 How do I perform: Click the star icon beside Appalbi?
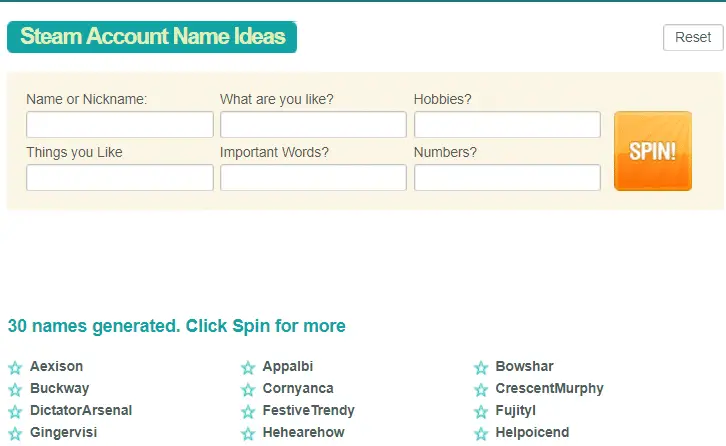point(248,368)
